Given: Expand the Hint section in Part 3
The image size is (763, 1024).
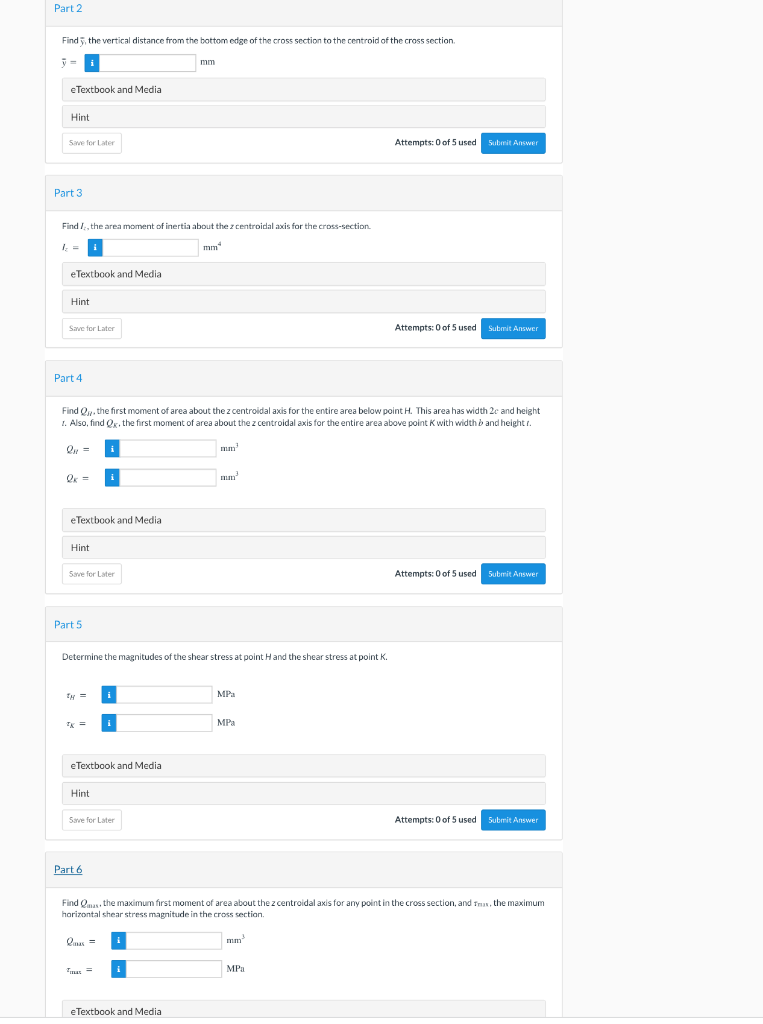Looking at the screenshot, I should tap(304, 302).
